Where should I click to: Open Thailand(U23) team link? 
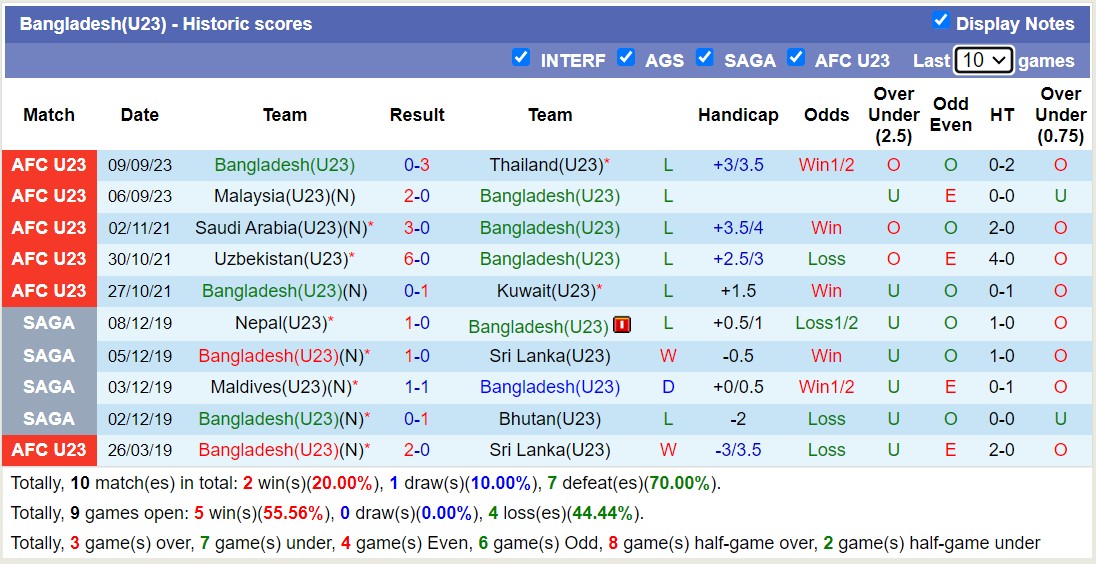(x=546, y=165)
